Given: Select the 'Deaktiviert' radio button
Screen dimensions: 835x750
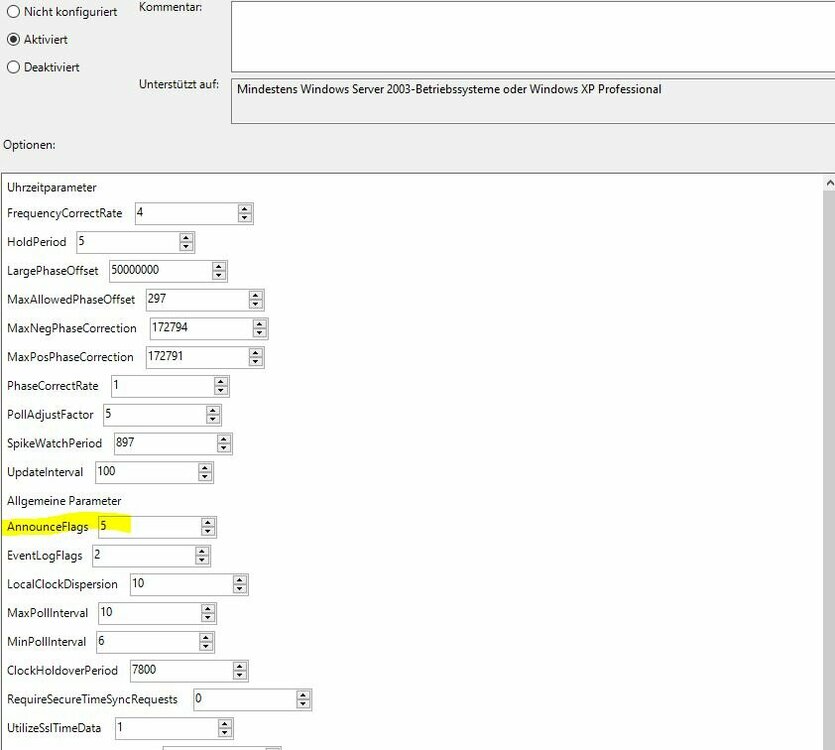Looking at the screenshot, I should pos(13,68).
